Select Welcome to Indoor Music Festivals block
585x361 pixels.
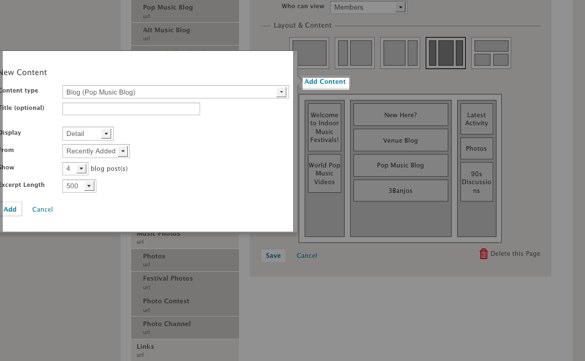click(325, 127)
